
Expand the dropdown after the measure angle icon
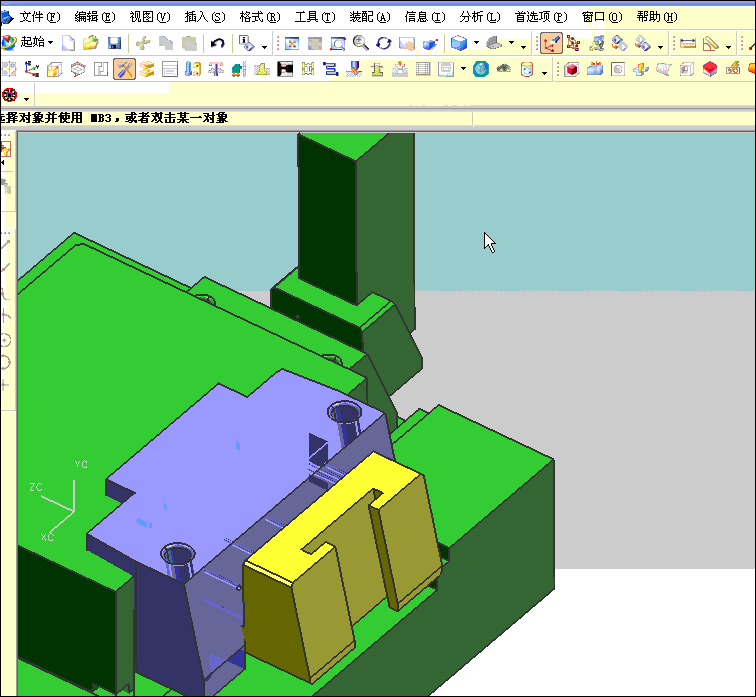[x=728, y=47]
